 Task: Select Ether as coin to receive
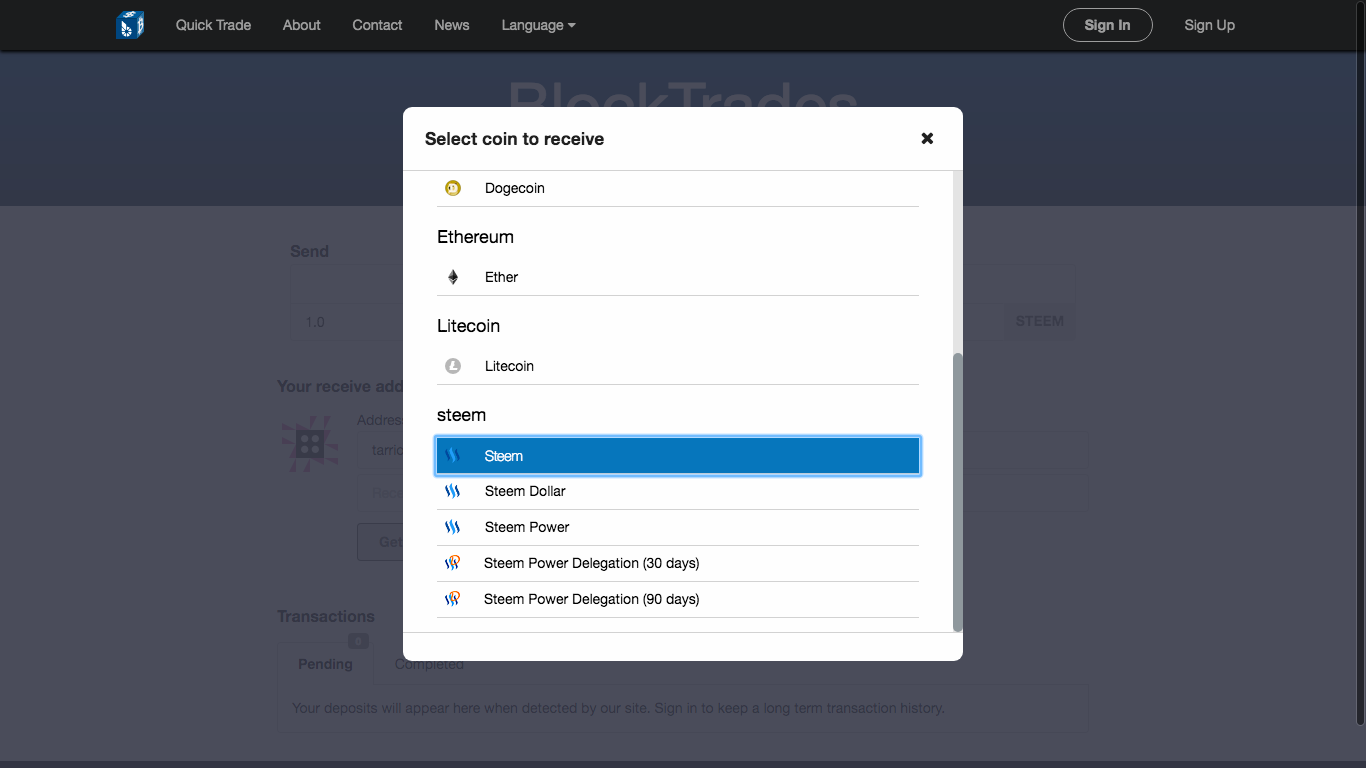tap(678, 277)
